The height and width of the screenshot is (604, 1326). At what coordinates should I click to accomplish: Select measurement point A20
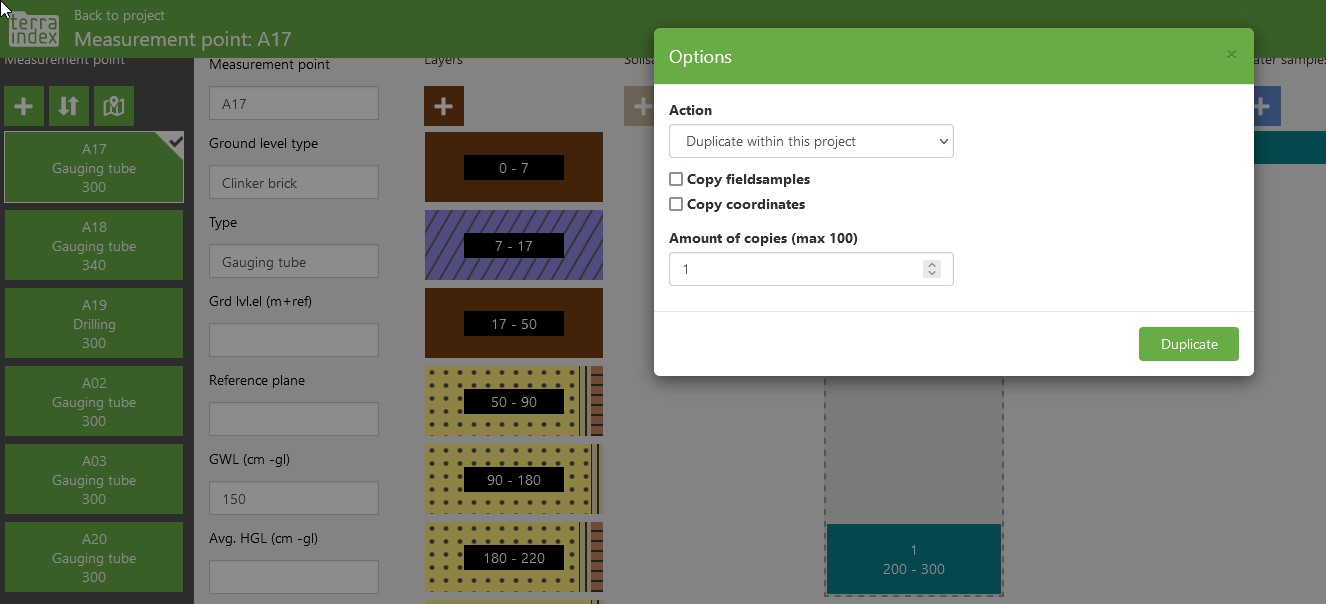94,558
